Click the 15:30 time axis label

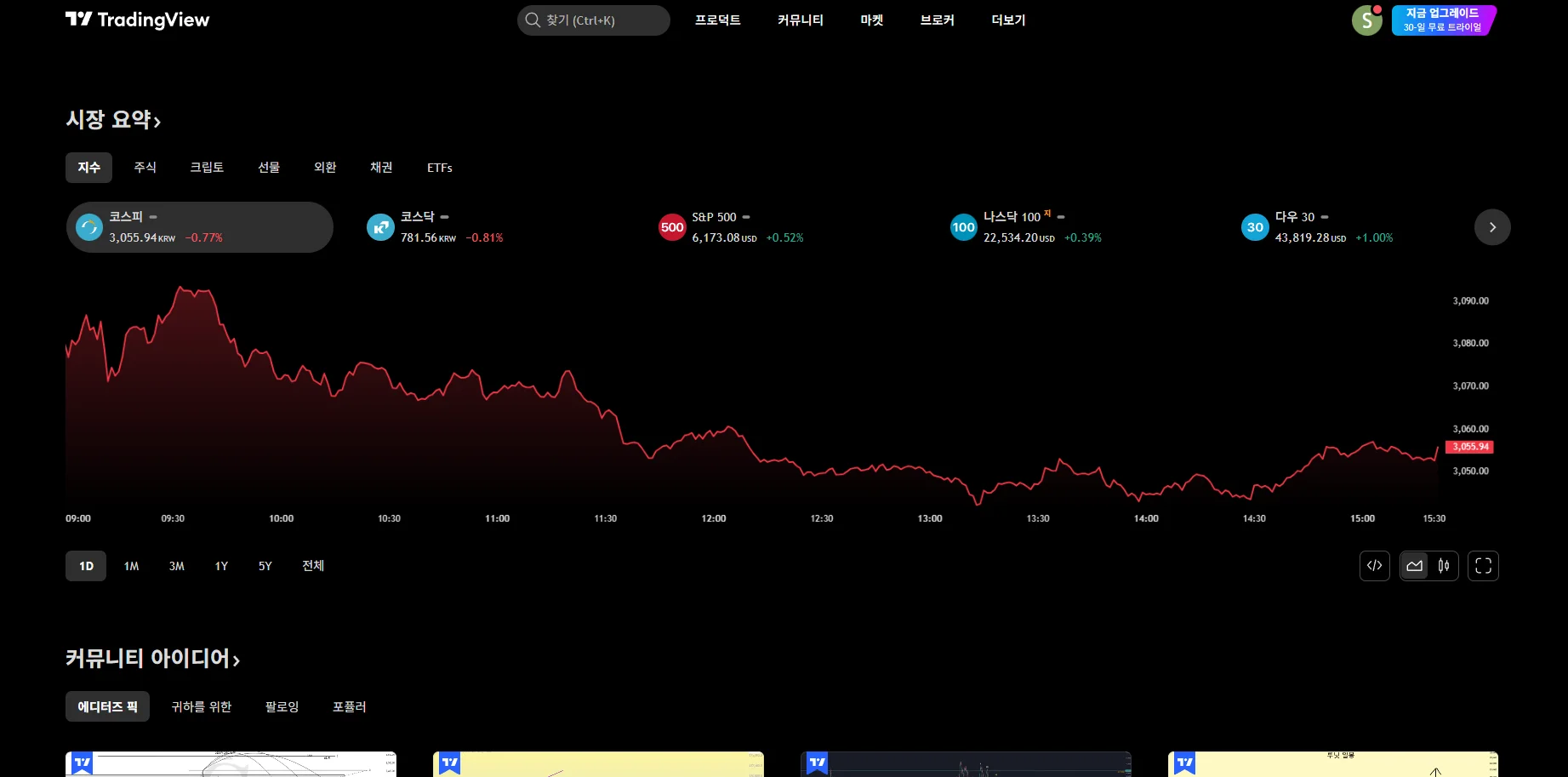coord(1434,518)
